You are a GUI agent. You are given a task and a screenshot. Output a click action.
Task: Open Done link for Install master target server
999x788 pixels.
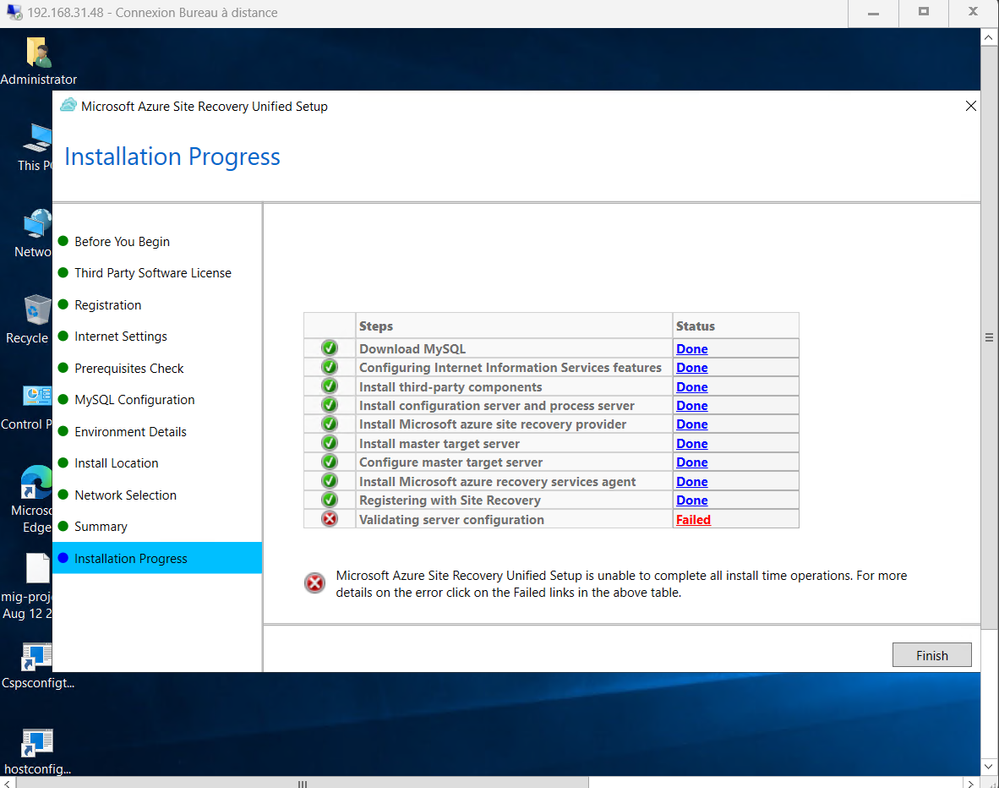692,443
